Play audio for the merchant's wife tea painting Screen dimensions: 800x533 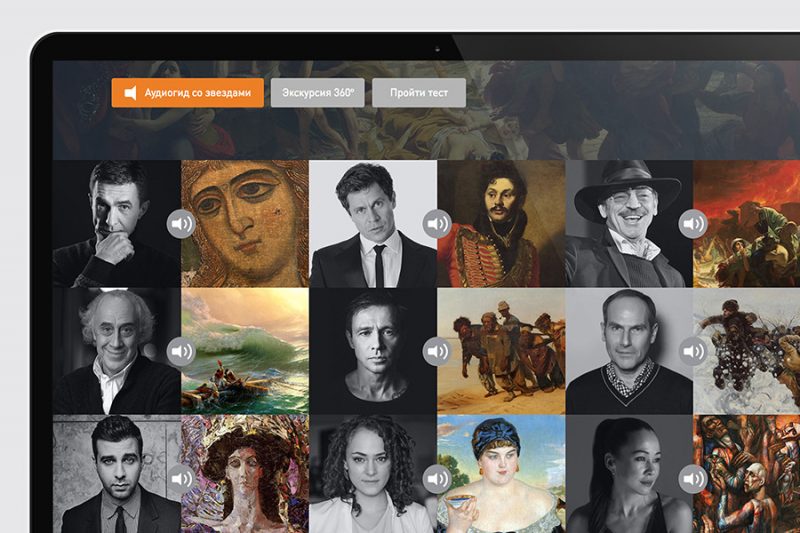coord(437,479)
